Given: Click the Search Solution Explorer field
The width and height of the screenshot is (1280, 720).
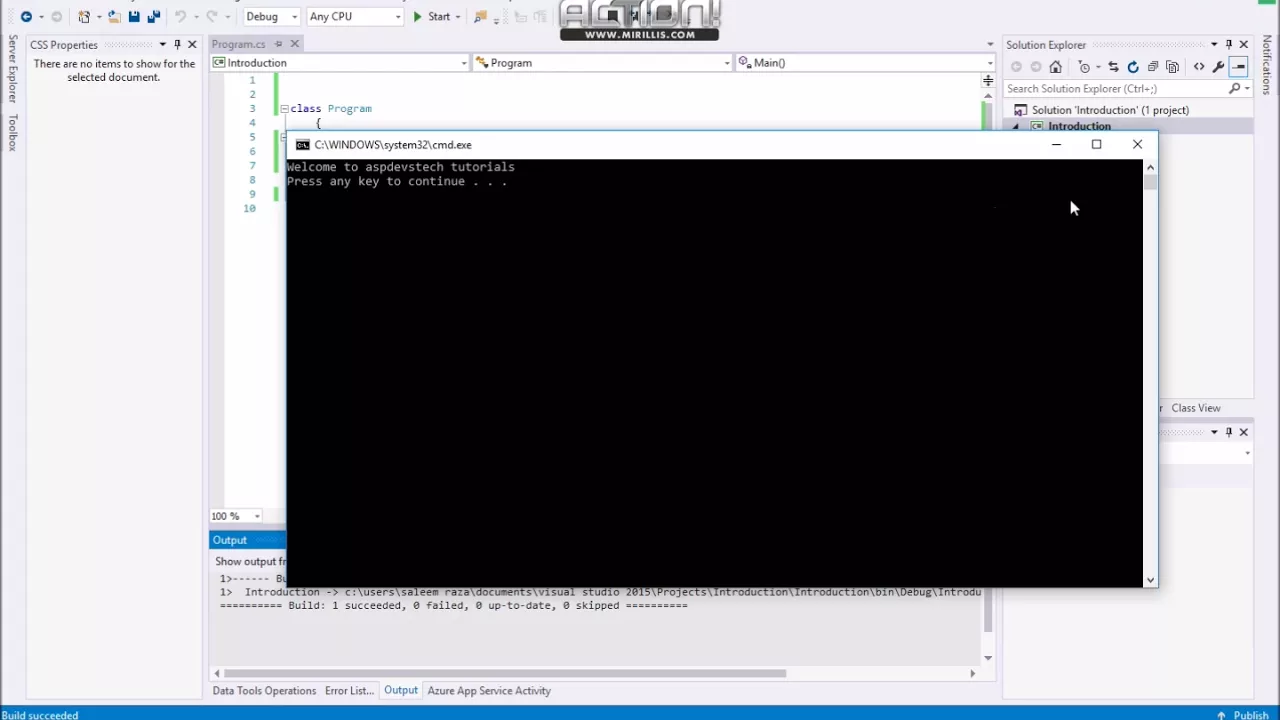Looking at the screenshot, I should coord(1115,89).
